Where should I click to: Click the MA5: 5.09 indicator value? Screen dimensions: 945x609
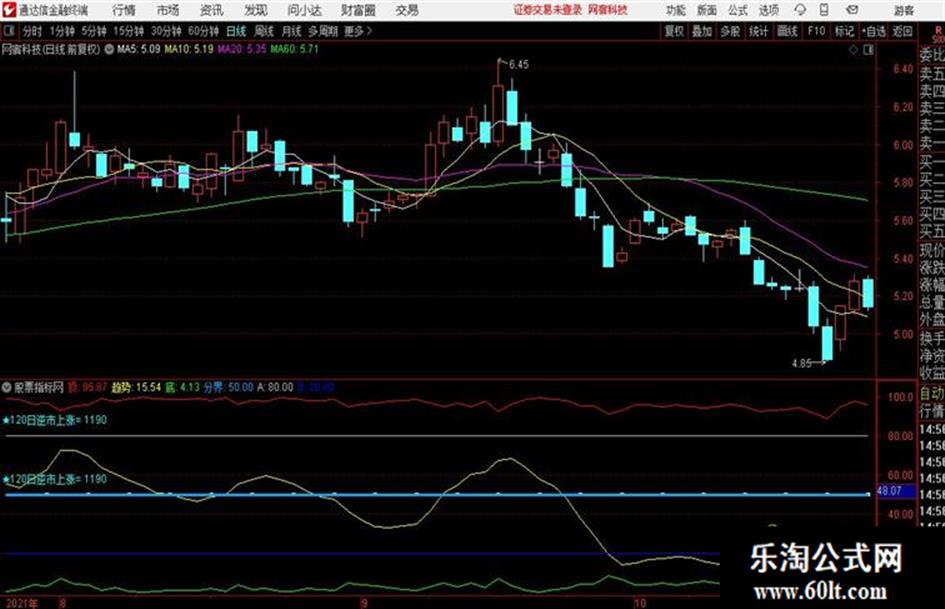pyautogui.click(x=139, y=49)
